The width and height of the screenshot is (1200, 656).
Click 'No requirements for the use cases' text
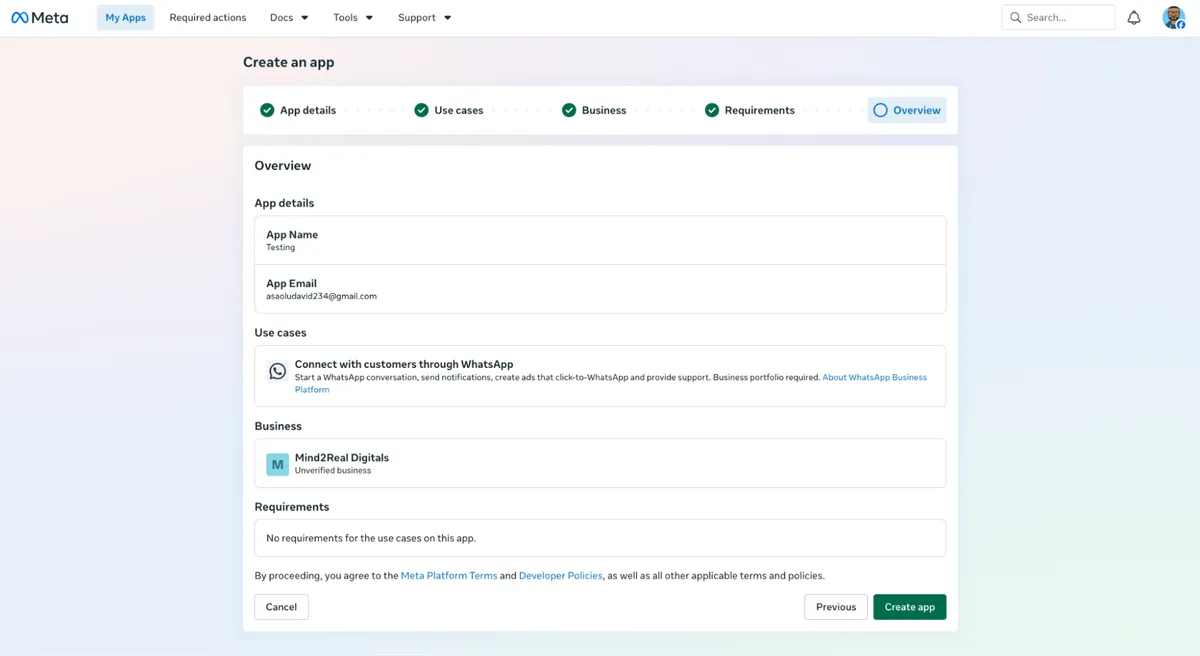pos(371,538)
